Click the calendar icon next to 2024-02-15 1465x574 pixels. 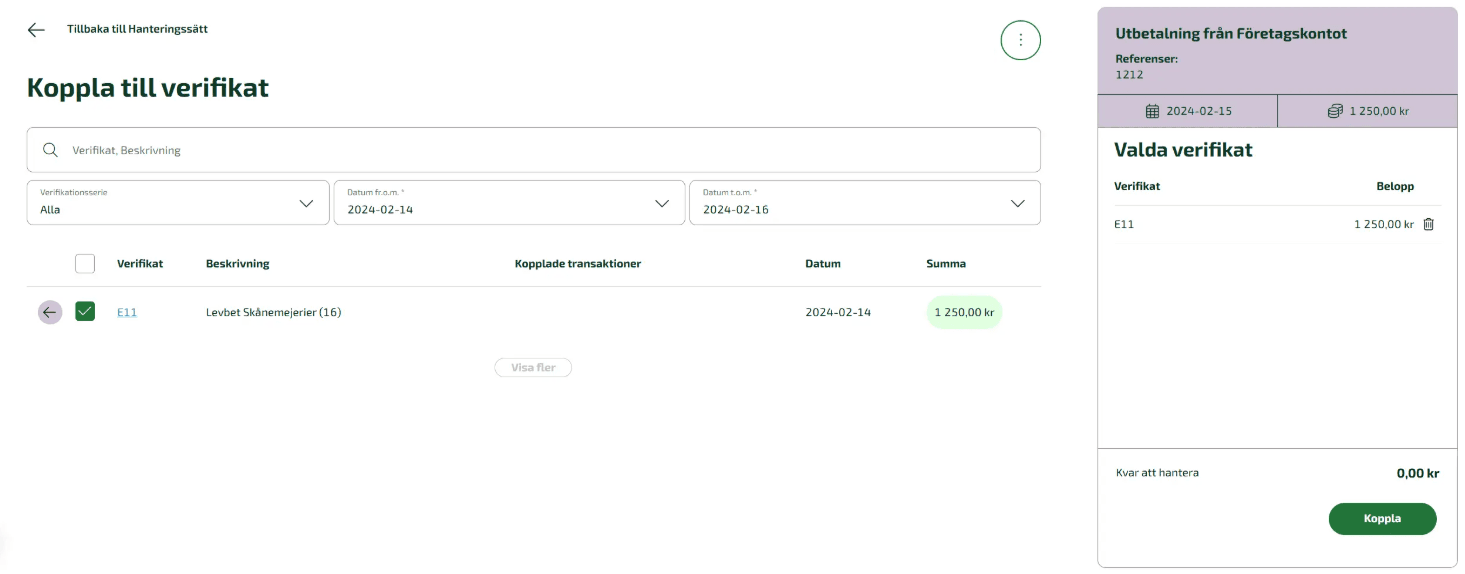(x=1152, y=111)
